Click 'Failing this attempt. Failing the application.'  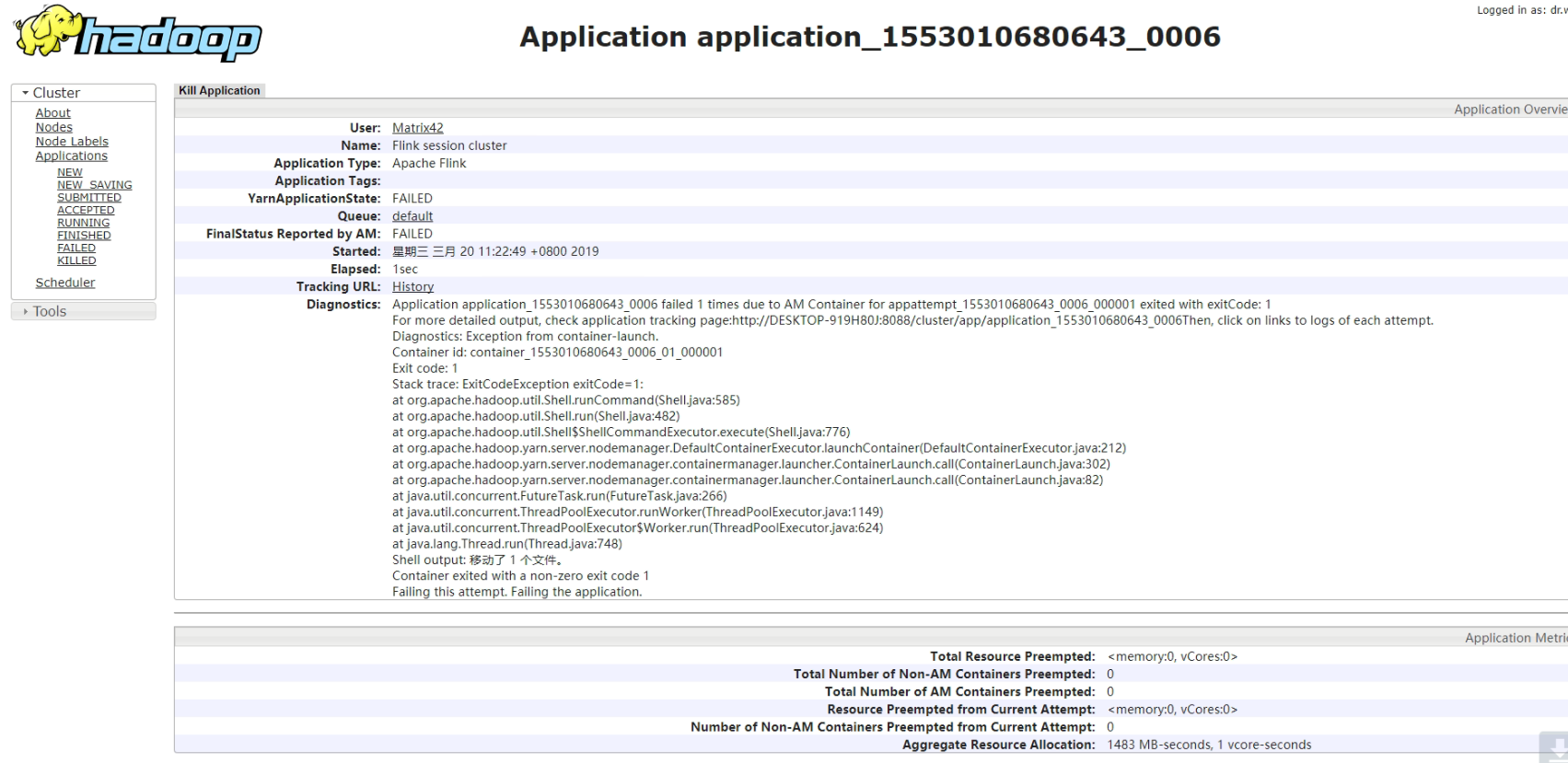click(517, 592)
